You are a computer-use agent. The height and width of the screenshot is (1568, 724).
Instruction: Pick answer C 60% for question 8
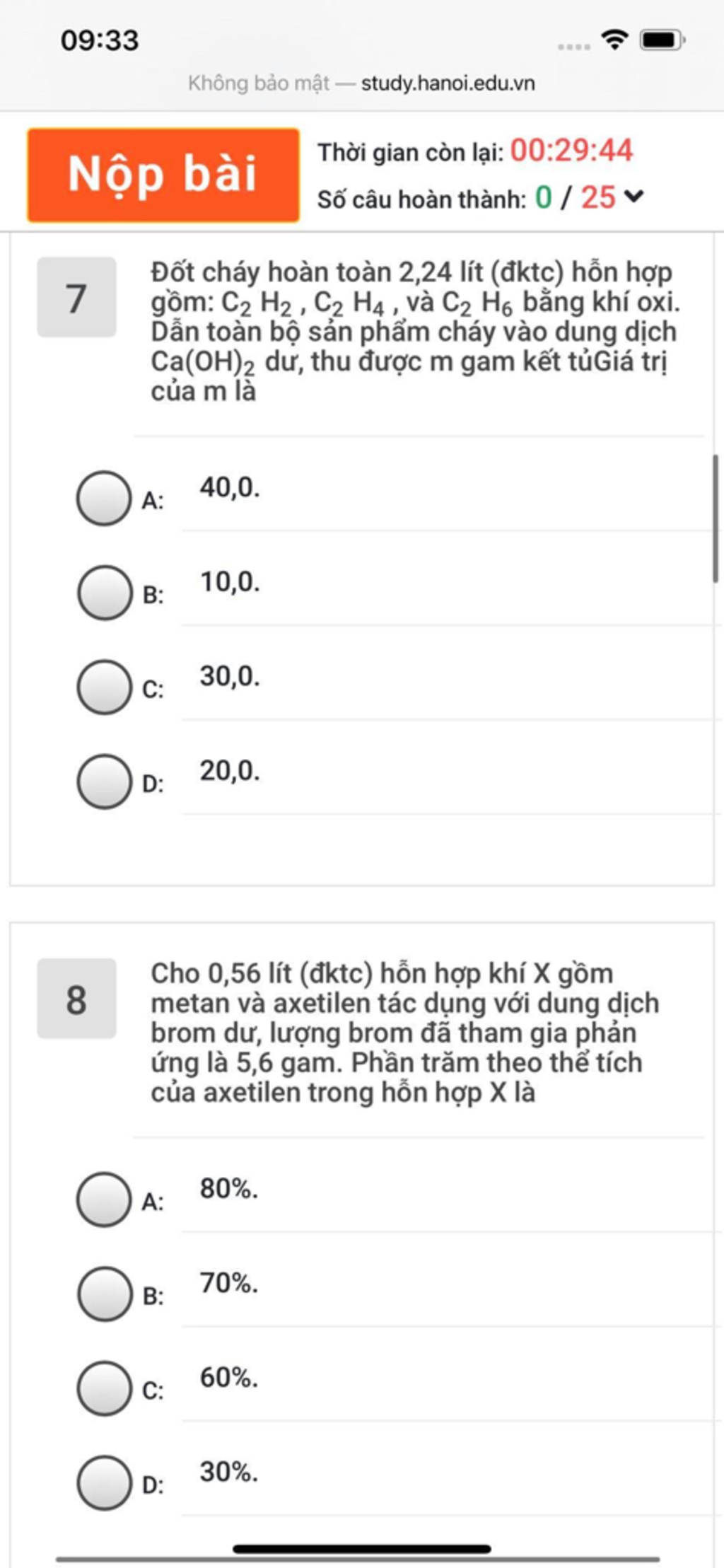click(x=104, y=1388)
